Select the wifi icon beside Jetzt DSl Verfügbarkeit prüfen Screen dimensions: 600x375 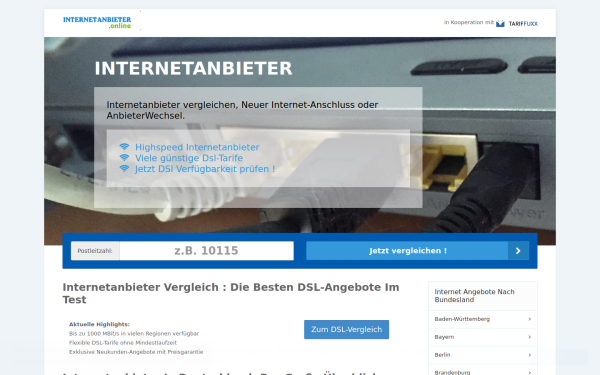point(124,168)
